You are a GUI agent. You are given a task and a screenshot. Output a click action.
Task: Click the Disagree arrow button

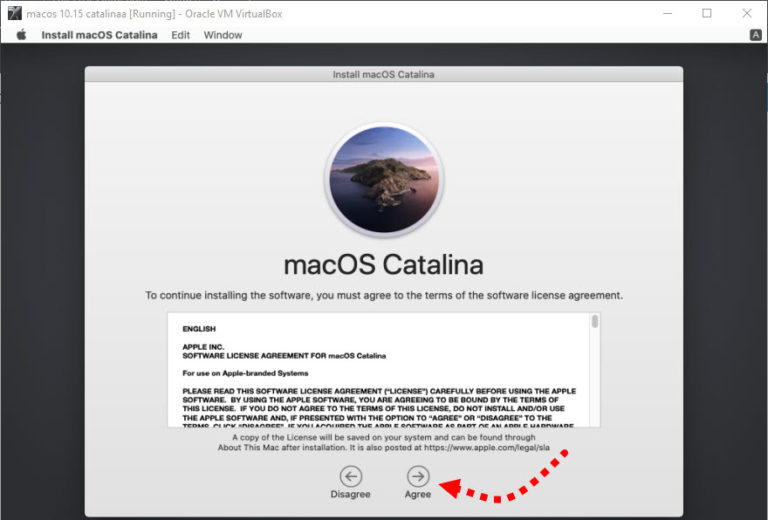click(351, 476)
